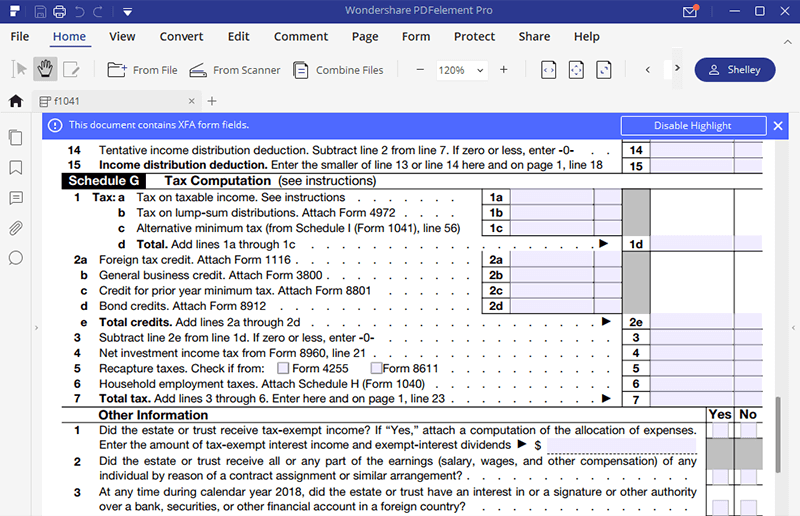Expand the right side panel
This screenshot has width=800, height=516.
(x=793, y=328)
